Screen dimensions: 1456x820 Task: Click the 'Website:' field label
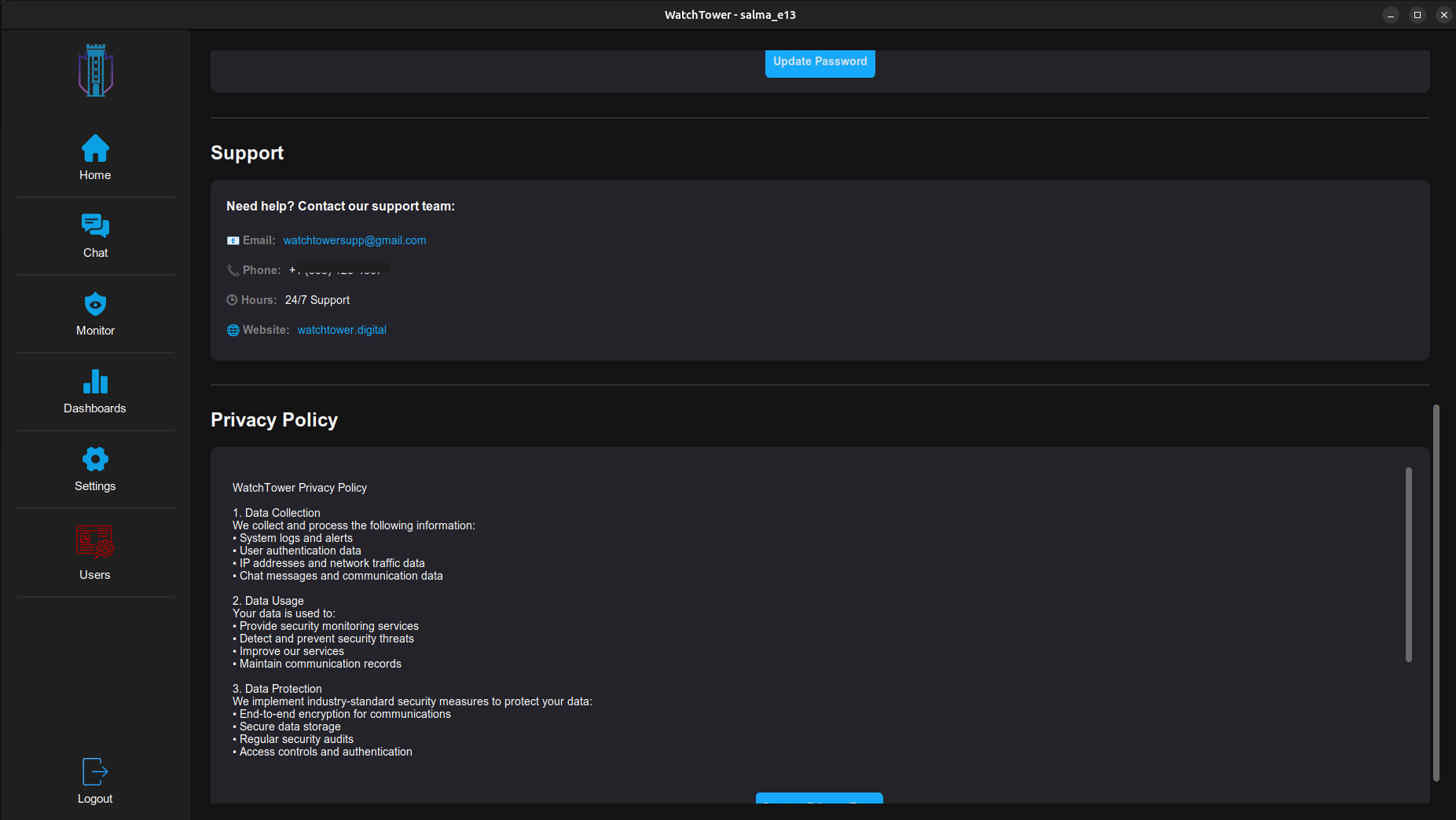(266, 330)
